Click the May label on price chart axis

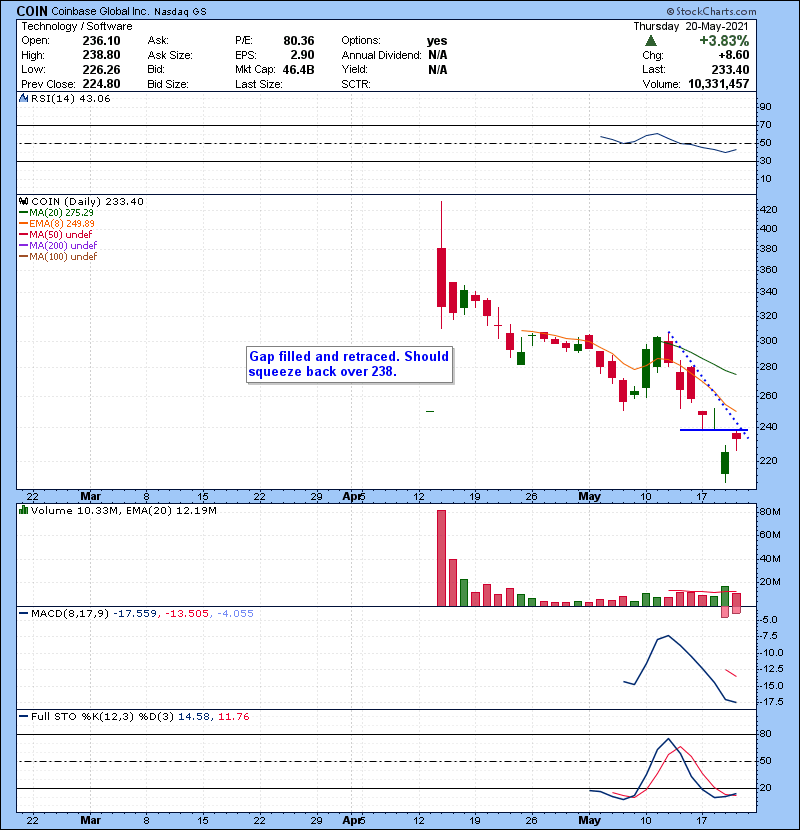click(589, 496)
